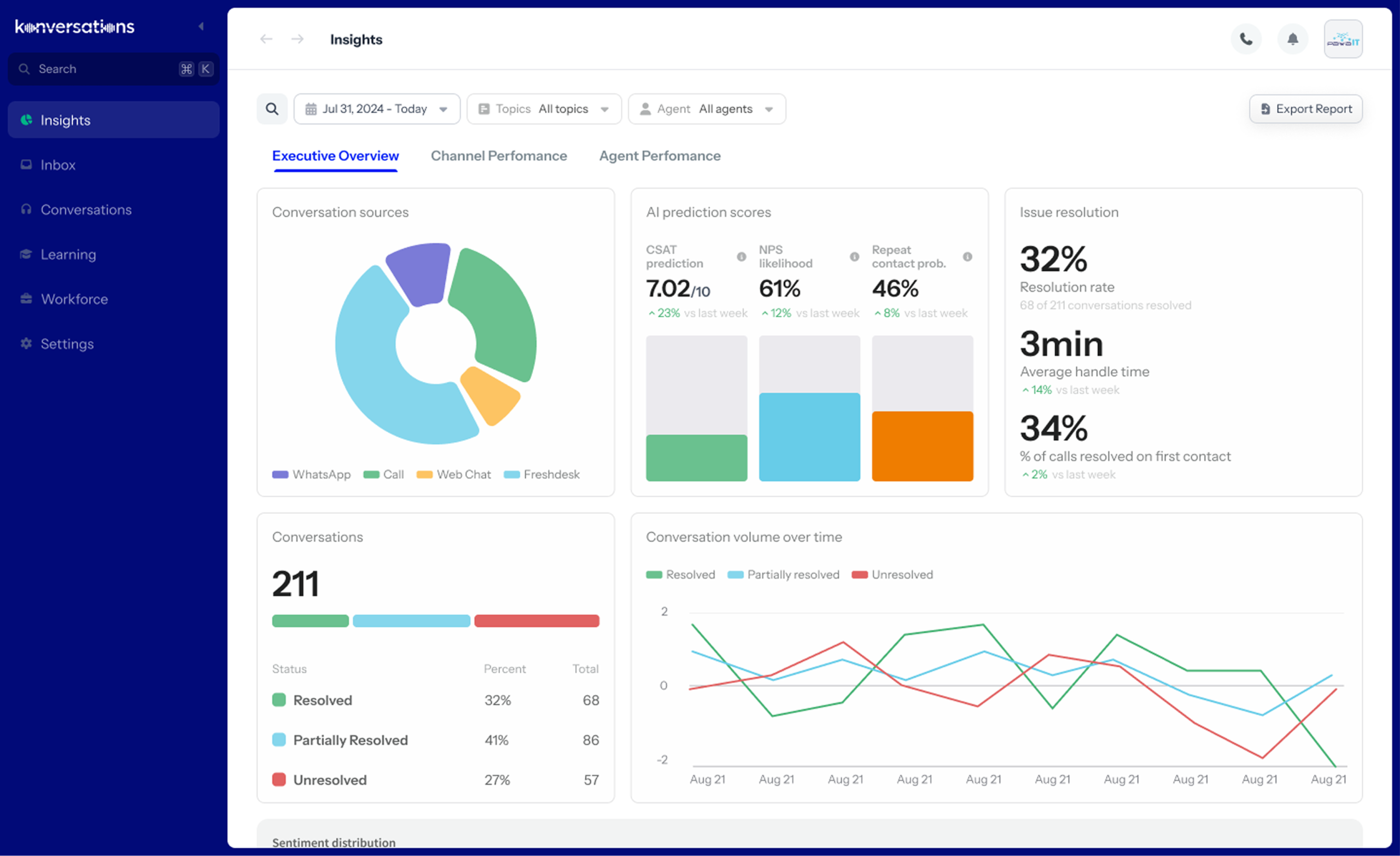Toggle the WhatsApp legend item in sources chart
The image size is (1400, 856).
tap(311, 475)
